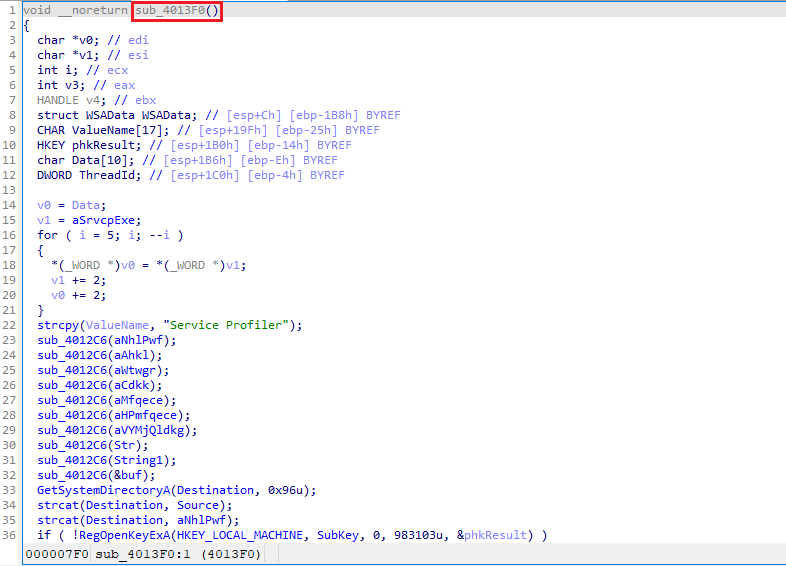786x566 pixels.
Task: Click aAhkl argument of sub_4012C6
Action: (x=131, y=355)
